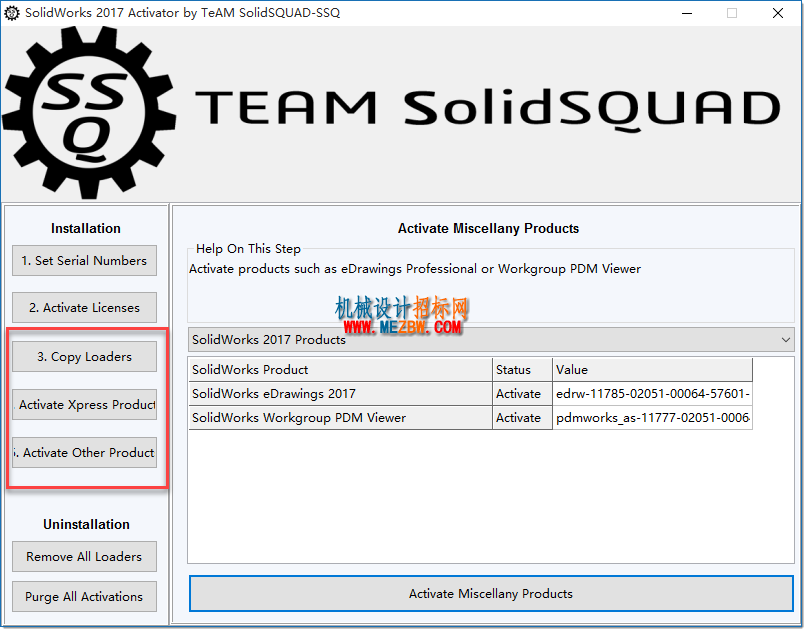This screenshot has height=632, width=807.
Task: Click the SSQ gear logo in the banner
Action: 90,113
